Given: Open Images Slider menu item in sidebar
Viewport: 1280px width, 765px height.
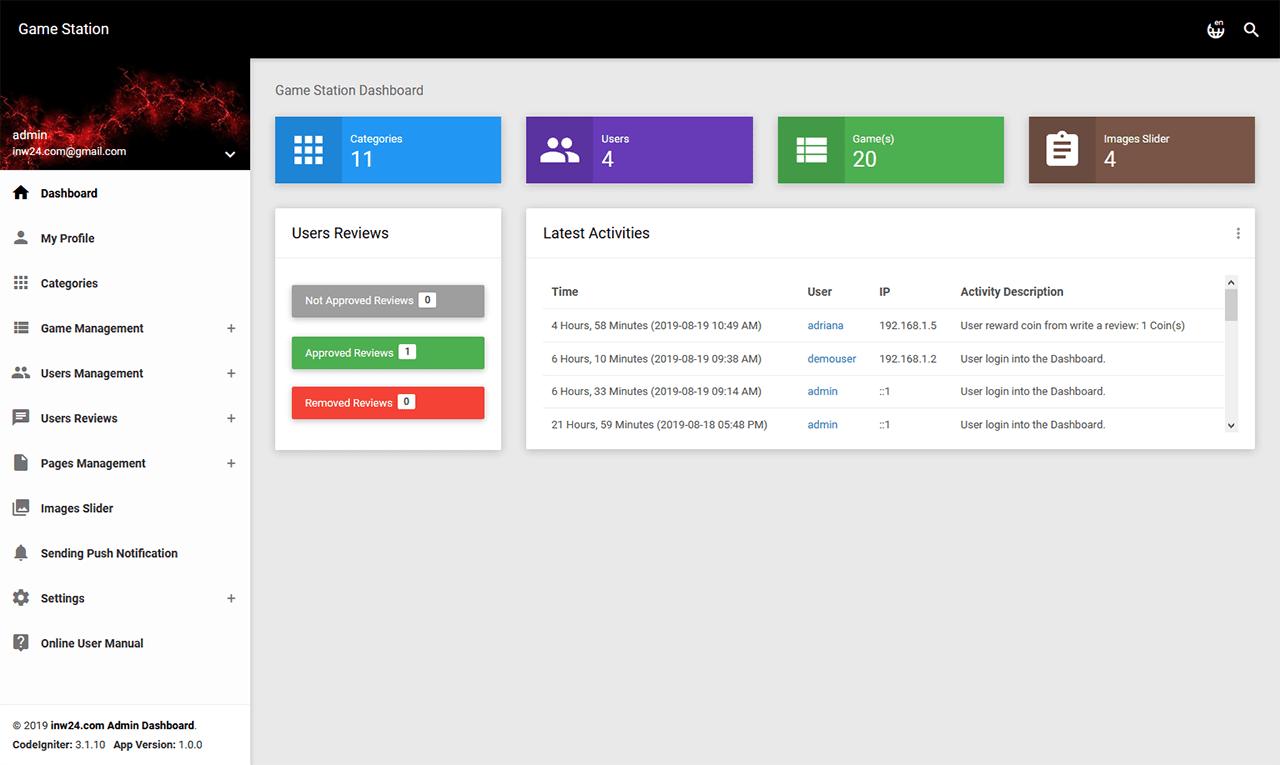Looking at the screenshot, I should [x=125, y=508].
